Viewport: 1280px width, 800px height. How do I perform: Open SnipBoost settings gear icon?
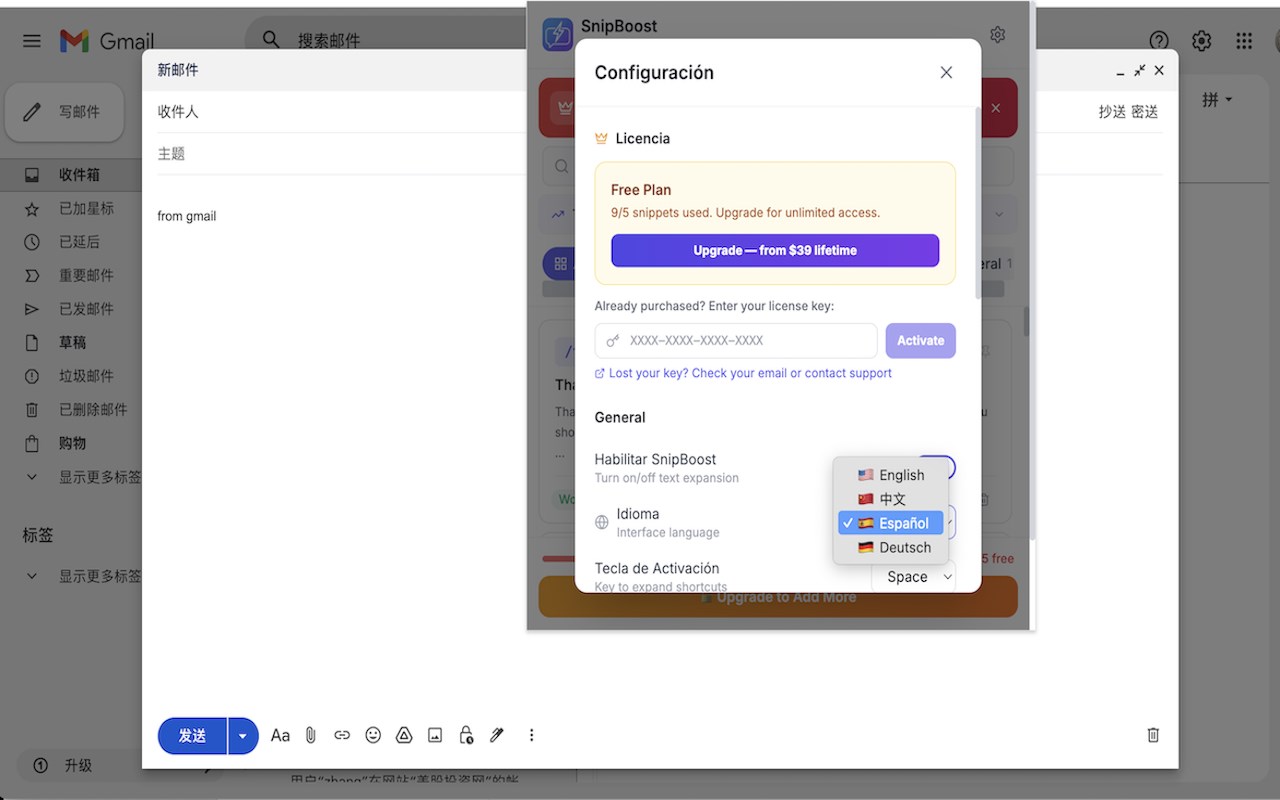pyautogui.click(x=997, y=35)
